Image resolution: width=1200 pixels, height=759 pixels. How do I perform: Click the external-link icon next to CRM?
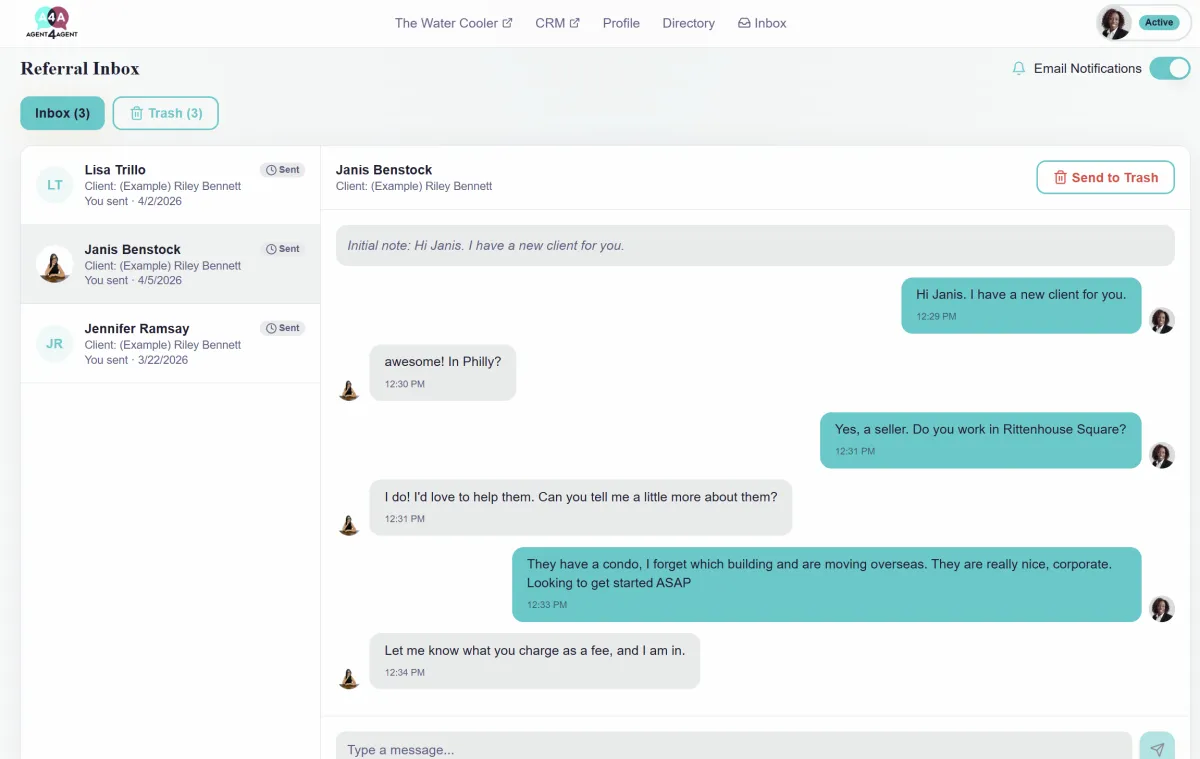click(x=575, y=22)
